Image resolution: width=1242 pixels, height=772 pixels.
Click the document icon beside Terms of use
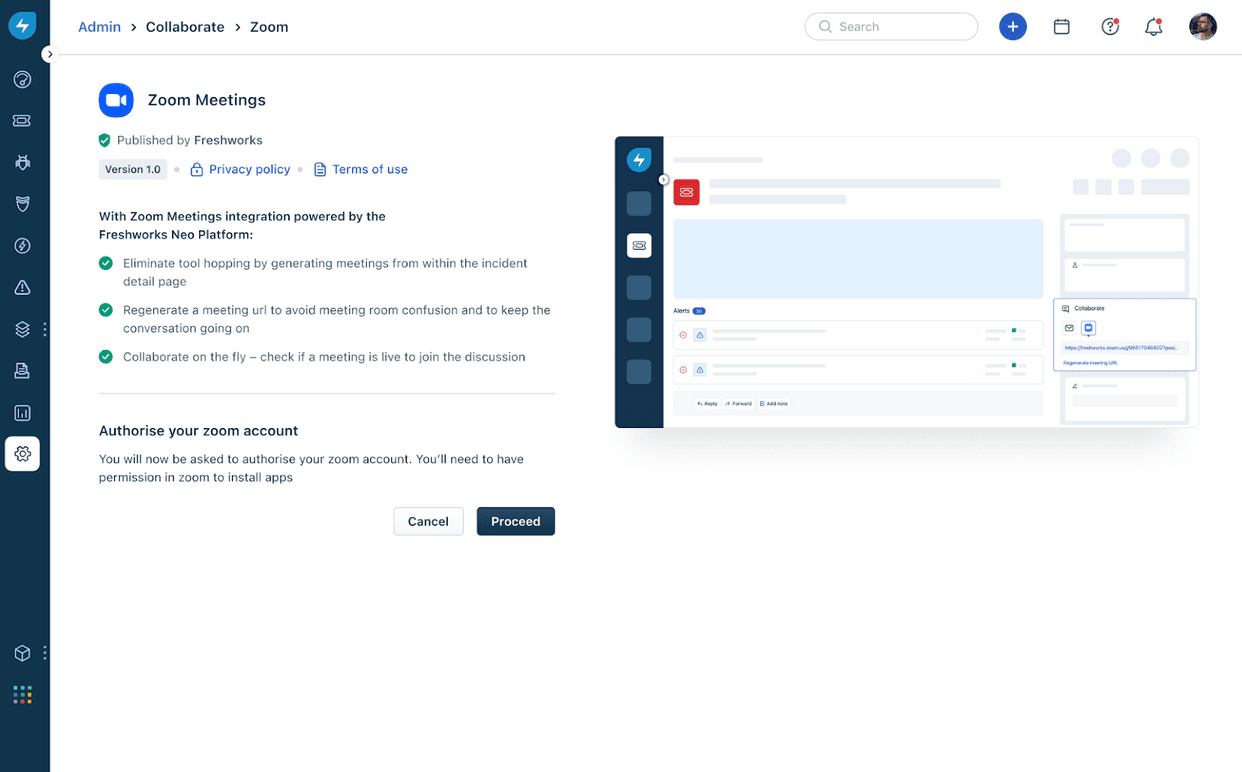tap(320, 169)
